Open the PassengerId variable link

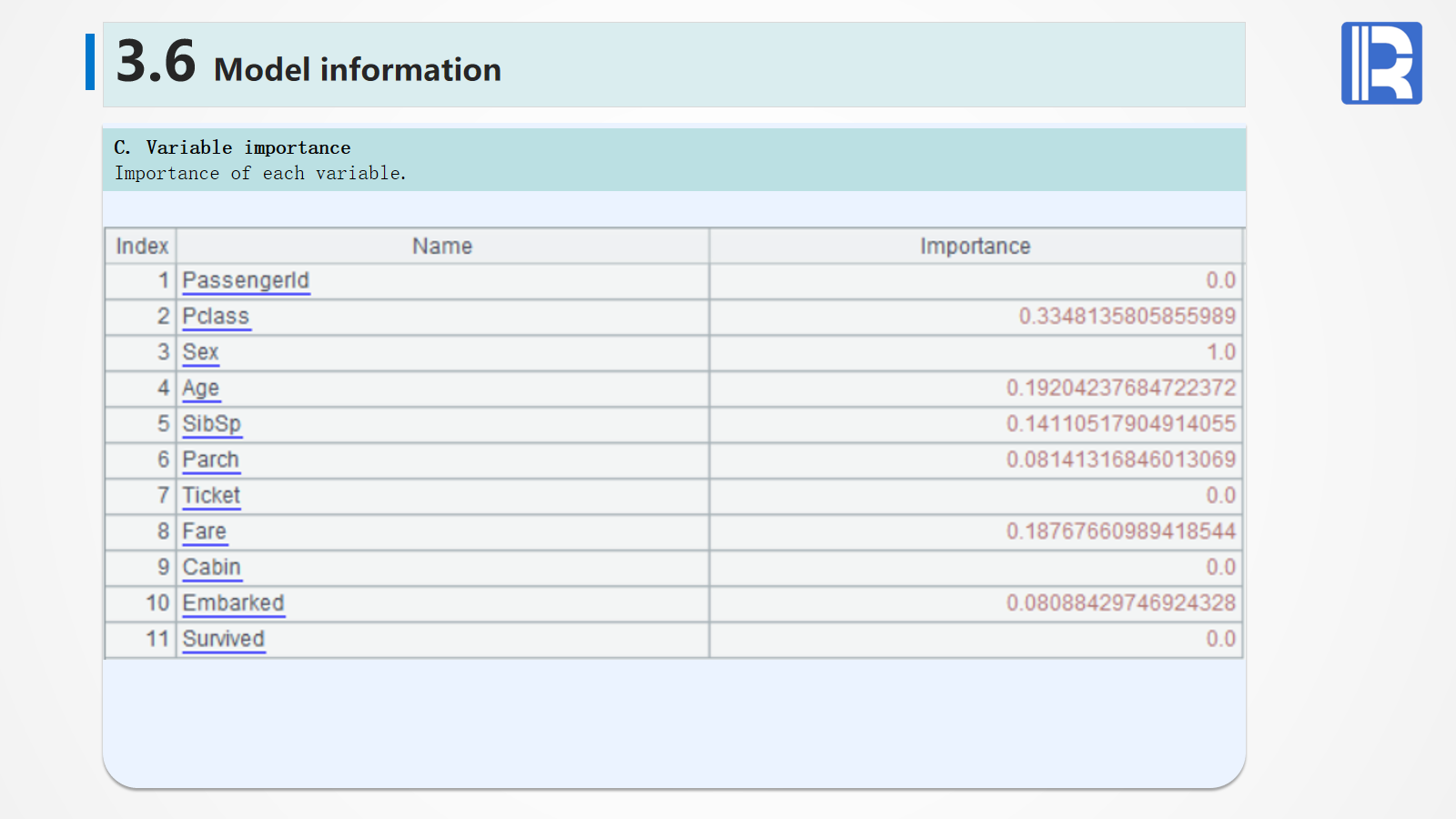point(246,280)
